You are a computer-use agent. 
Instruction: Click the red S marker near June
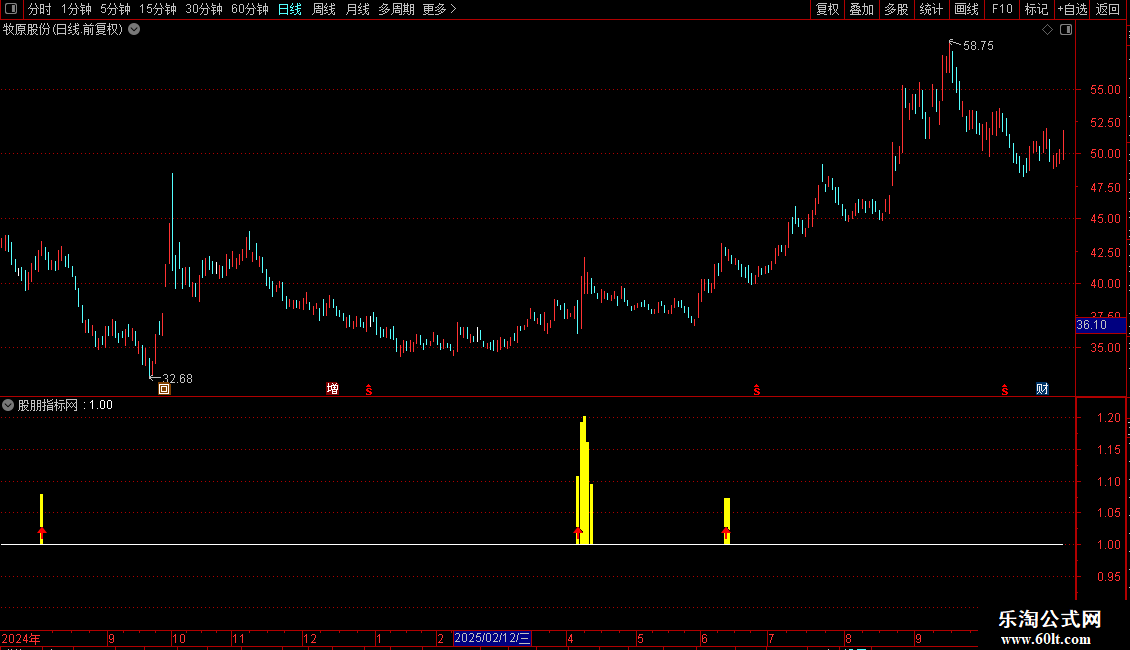(757, 390)
